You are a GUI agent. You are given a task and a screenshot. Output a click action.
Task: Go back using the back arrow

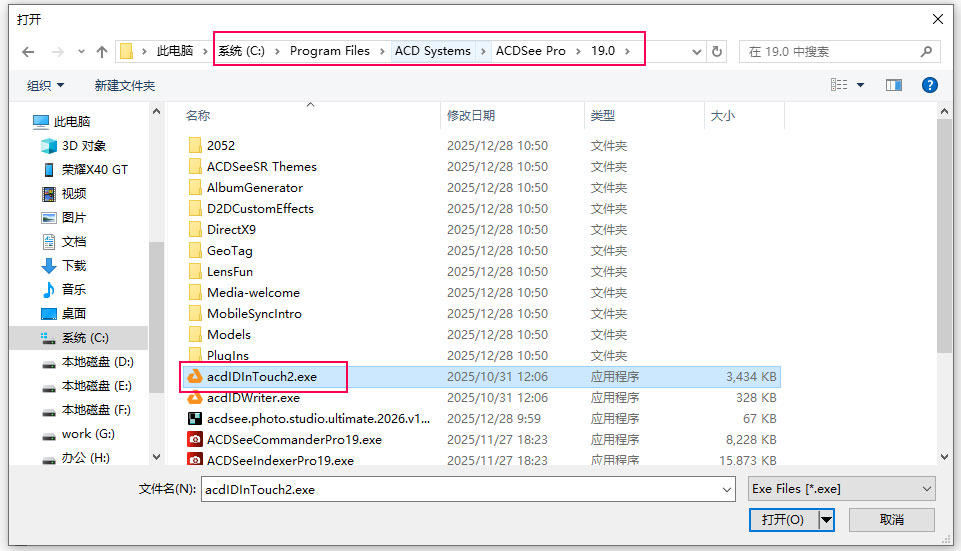[28, 52]
